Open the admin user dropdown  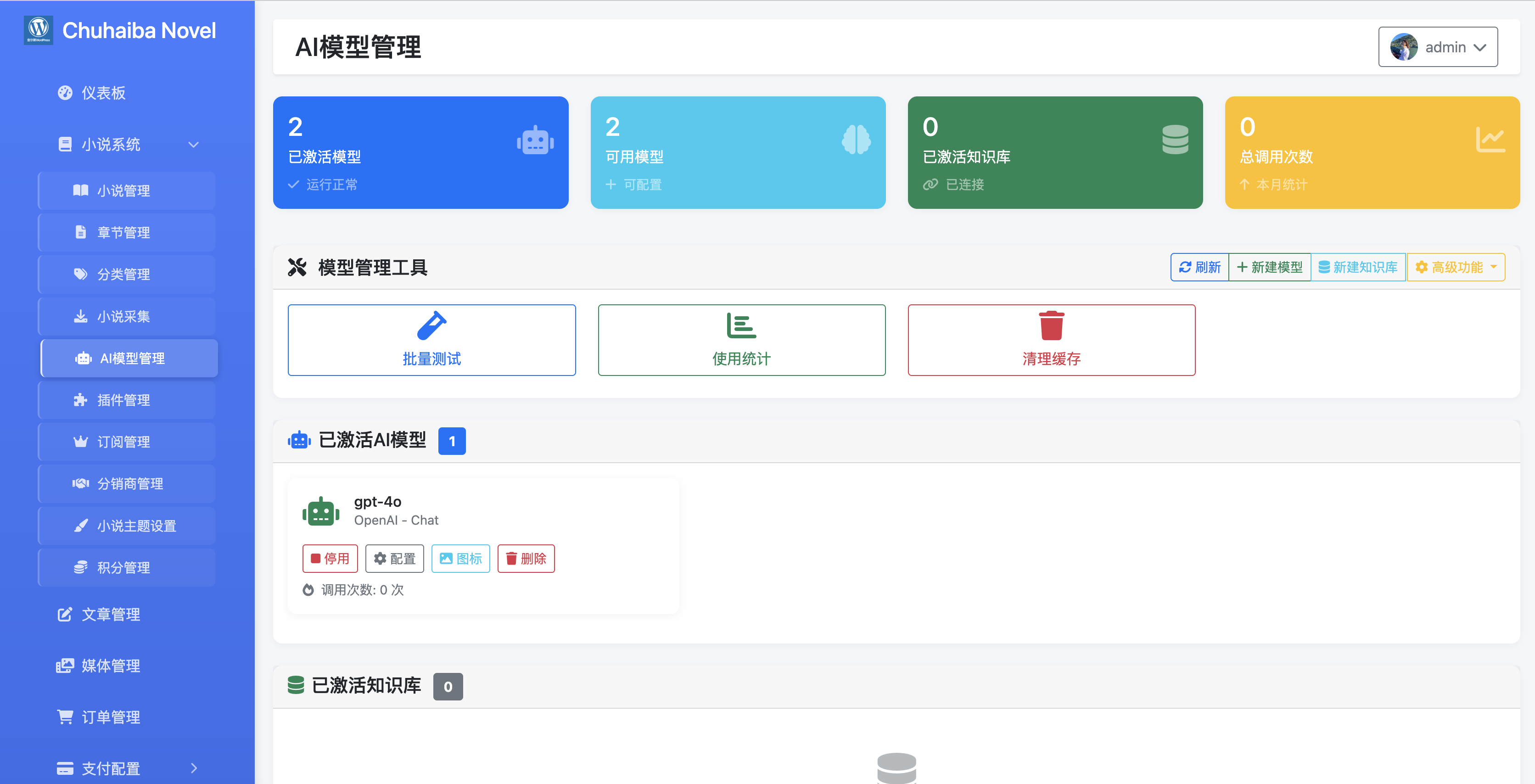(x=1437, y=47)
